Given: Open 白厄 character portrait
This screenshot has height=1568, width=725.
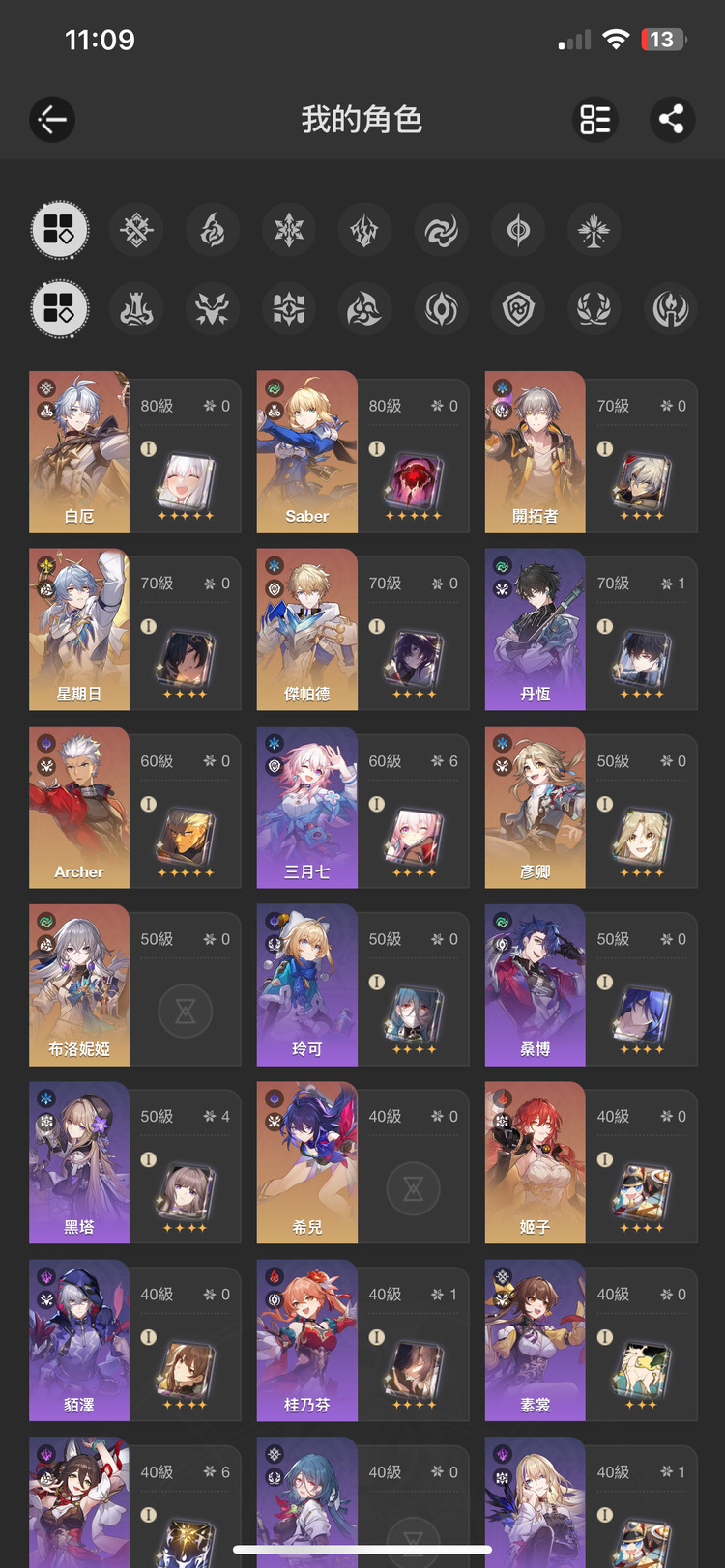Looking at the screenshot, I should coord(79,452).
